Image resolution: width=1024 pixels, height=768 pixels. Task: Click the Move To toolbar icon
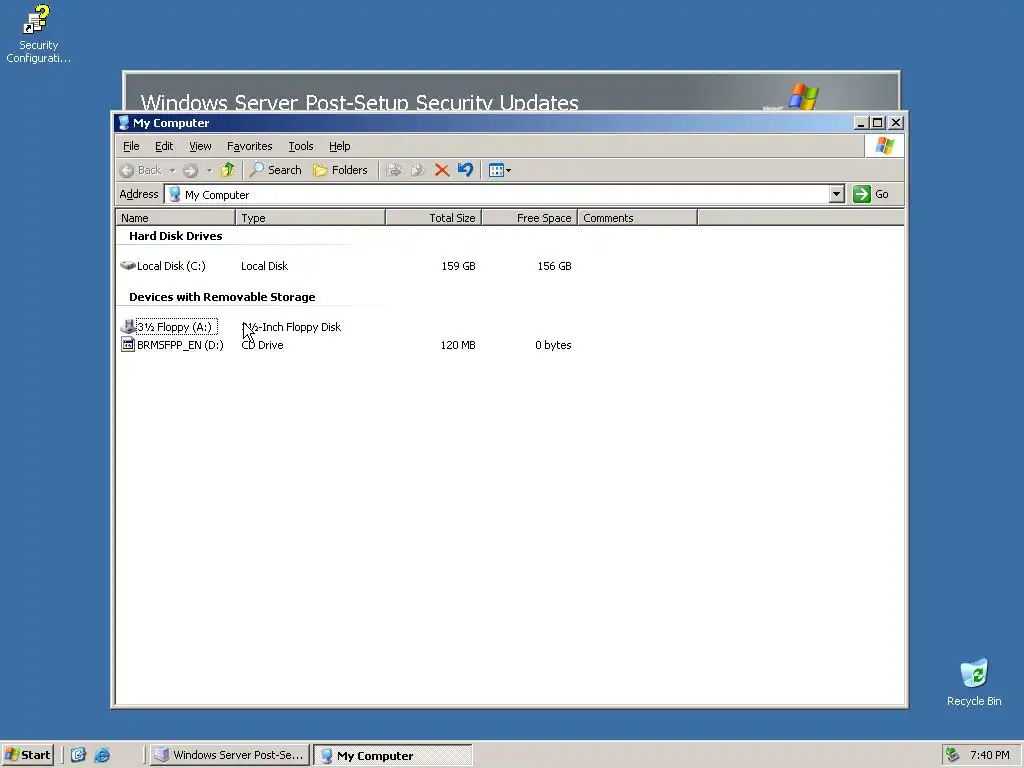tap(394, 170)
